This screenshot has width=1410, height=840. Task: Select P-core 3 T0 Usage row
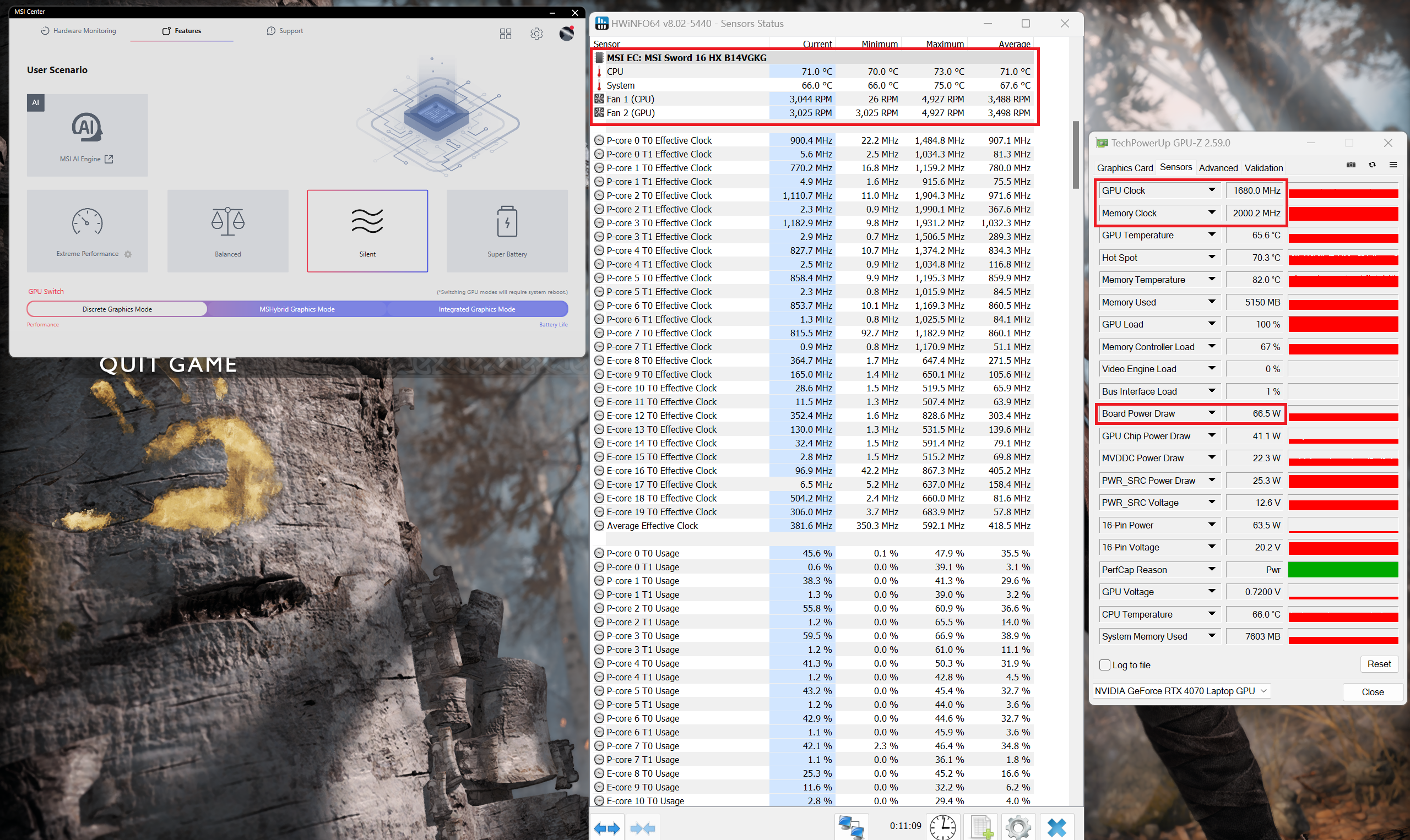pos(812,636)
